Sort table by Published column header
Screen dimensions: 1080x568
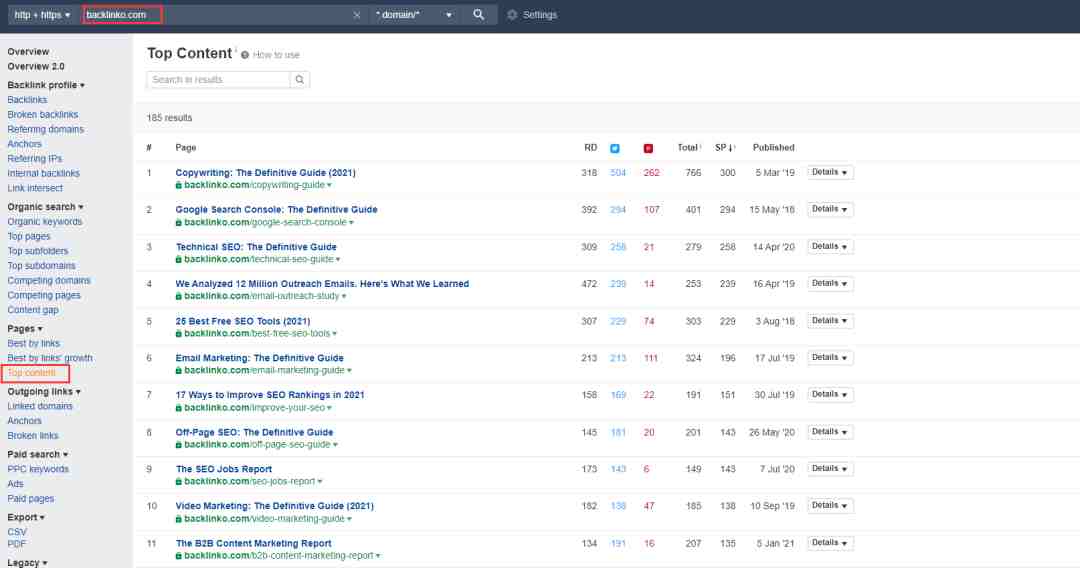pyautogui.click(x=773, y=147)
